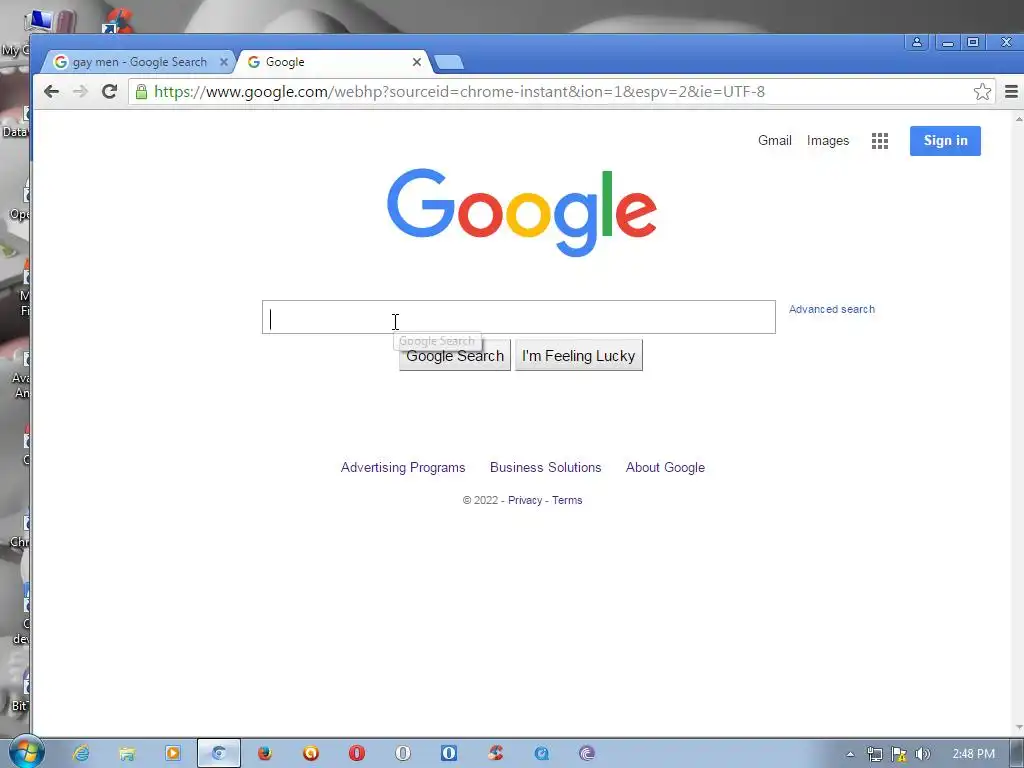The height and width of the screenshot is (768, 1024).
Task: Close the 'gay men - Google Search' tab
Action: (x=223, y=62)
